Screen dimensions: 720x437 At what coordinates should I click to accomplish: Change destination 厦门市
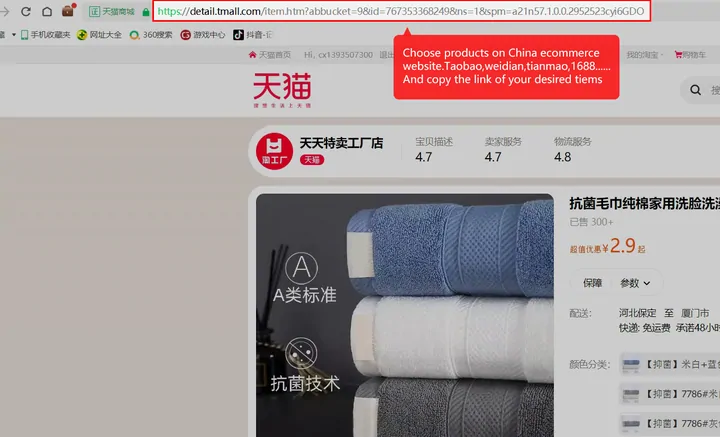click(x=695, y=313)
